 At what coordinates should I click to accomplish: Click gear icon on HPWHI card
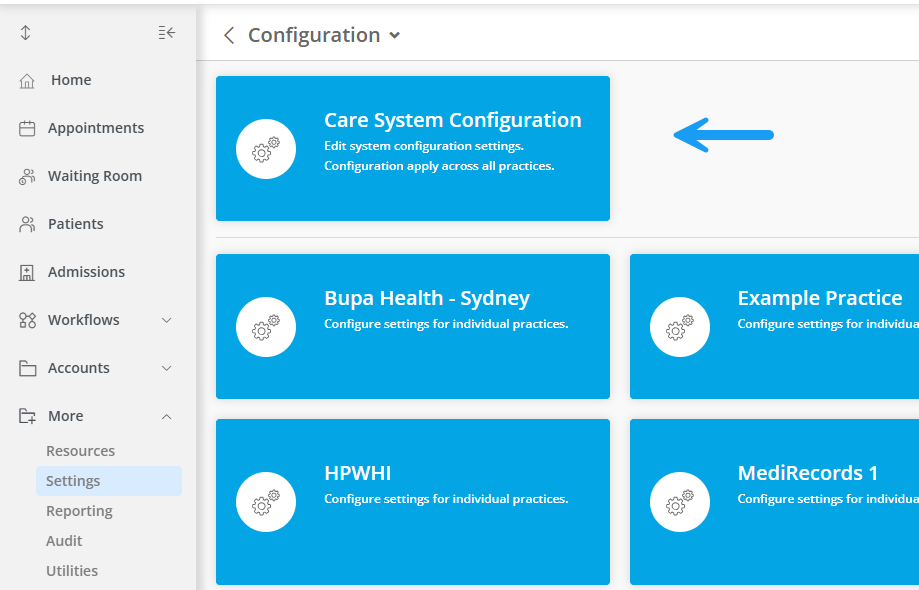[x=266, y=502]
